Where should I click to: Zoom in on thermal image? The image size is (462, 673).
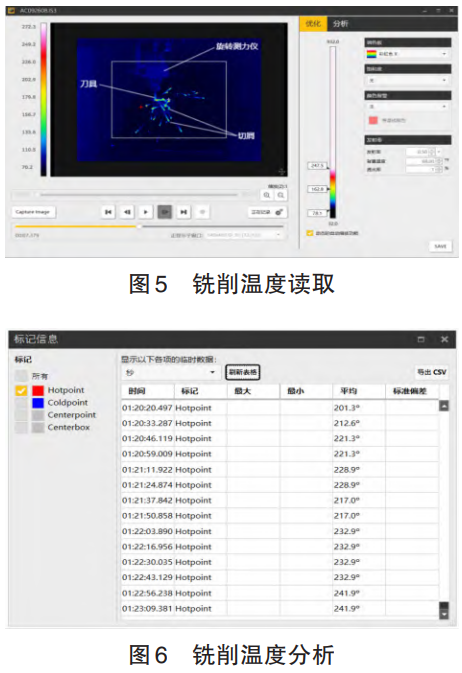coord(267,195)
